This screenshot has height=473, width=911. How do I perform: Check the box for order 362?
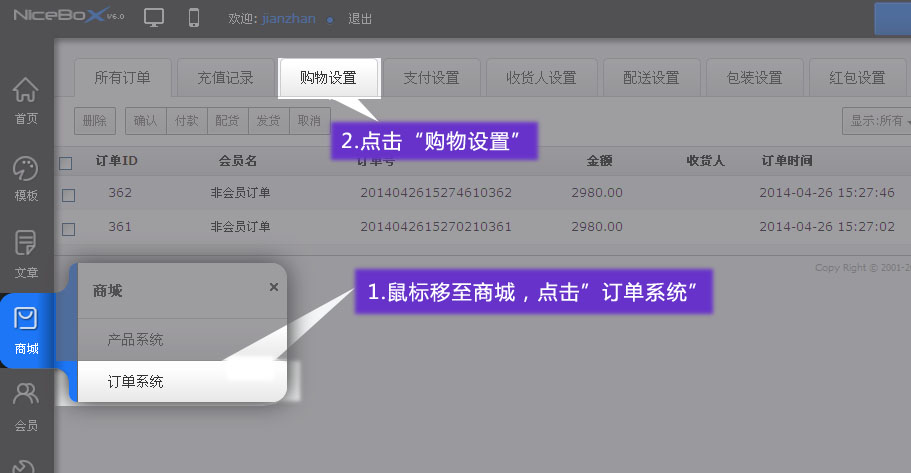pos(68,194)
